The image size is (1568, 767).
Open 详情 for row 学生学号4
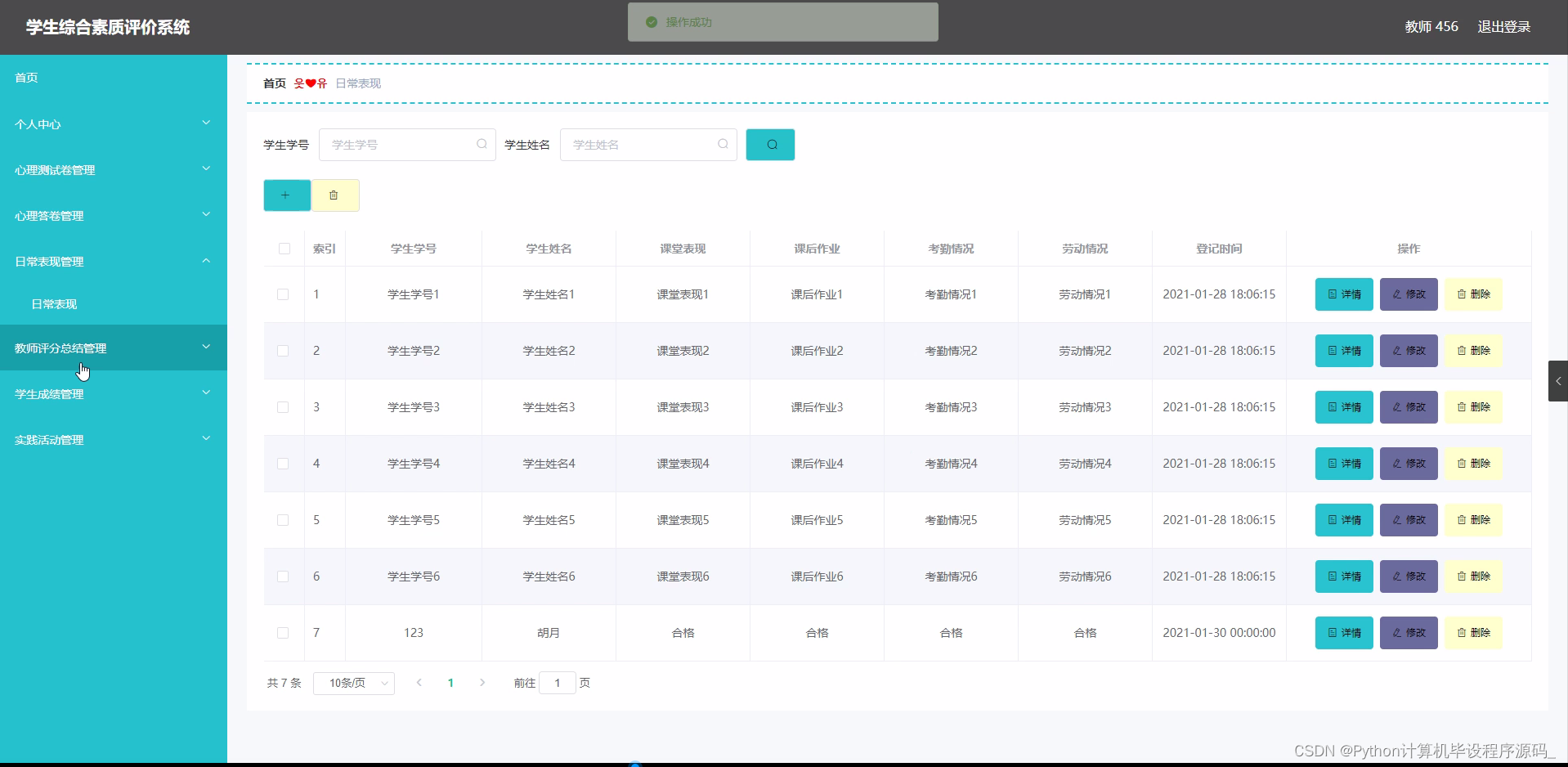(1344, 464)
